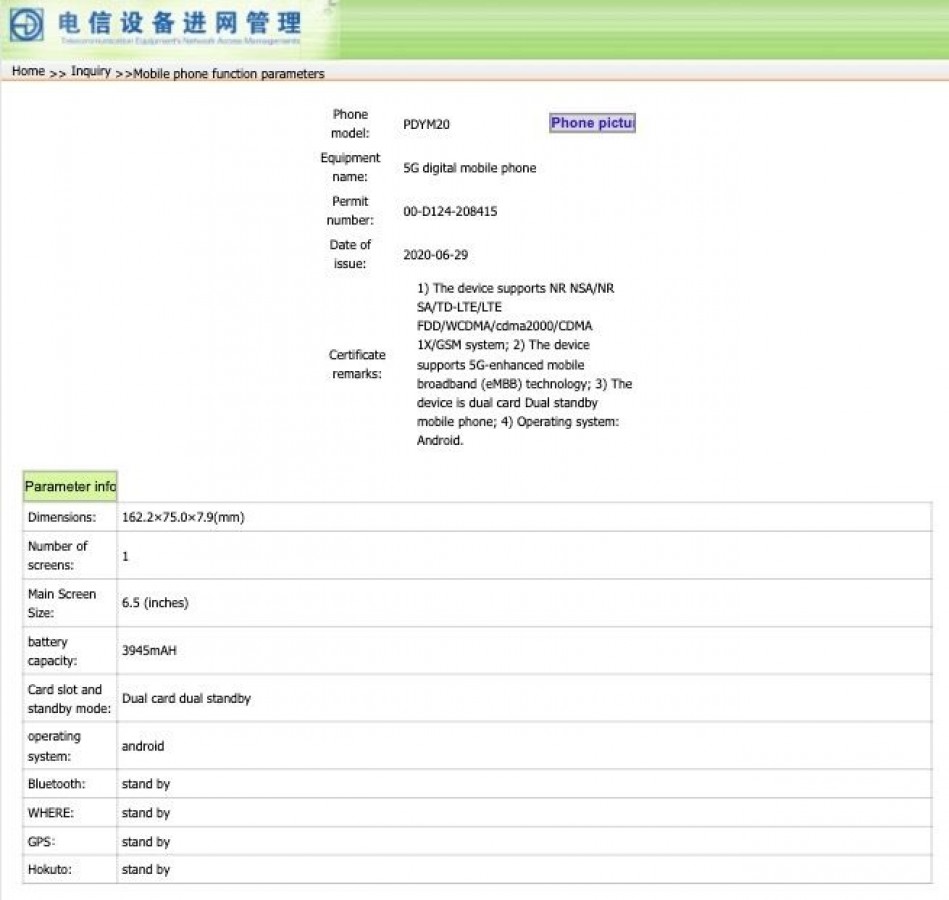Select screen size value 6.5 (inches)

click(x=155, y=603)
